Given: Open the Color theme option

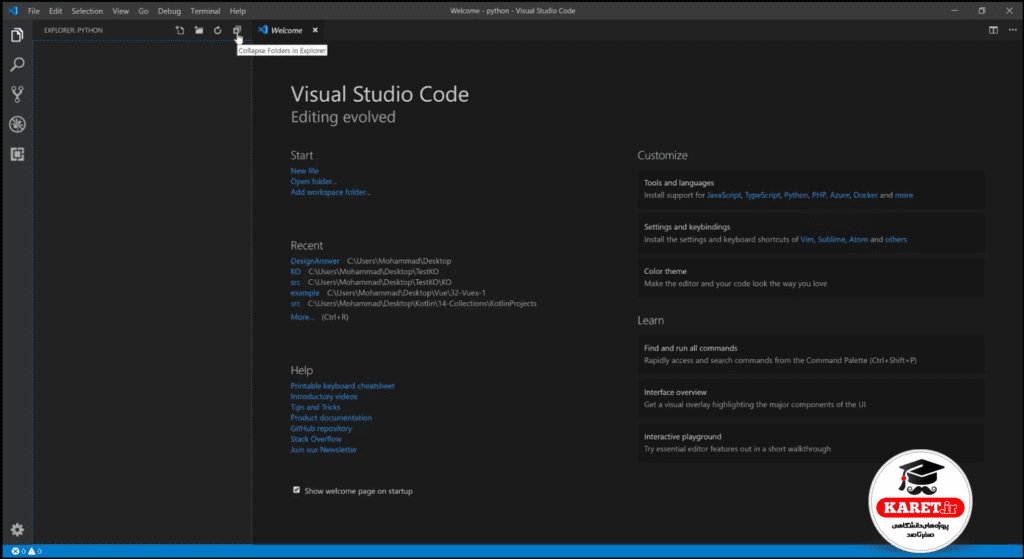Looking at the screenshot, I should (810, 278).
